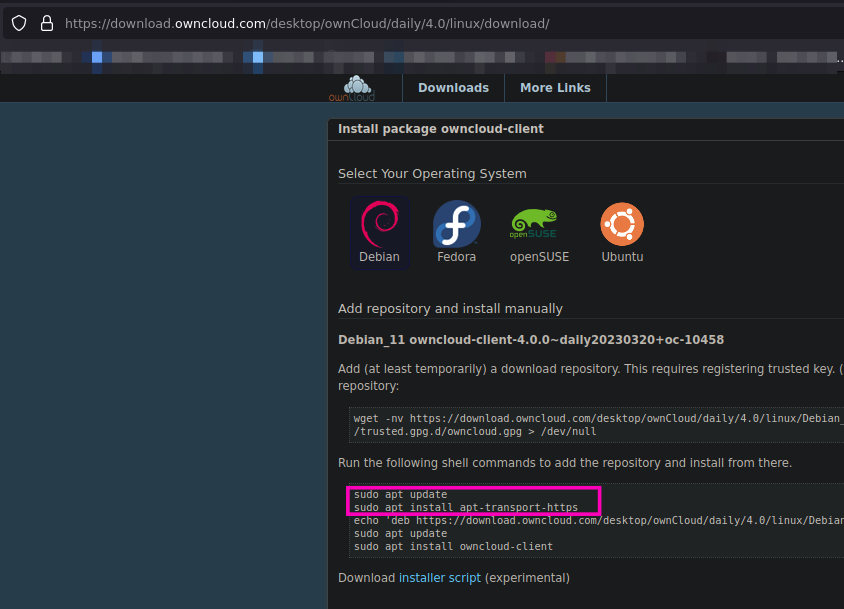
Task: Click the 'Add repository and install manually' heading
Action: coord(450,309)
